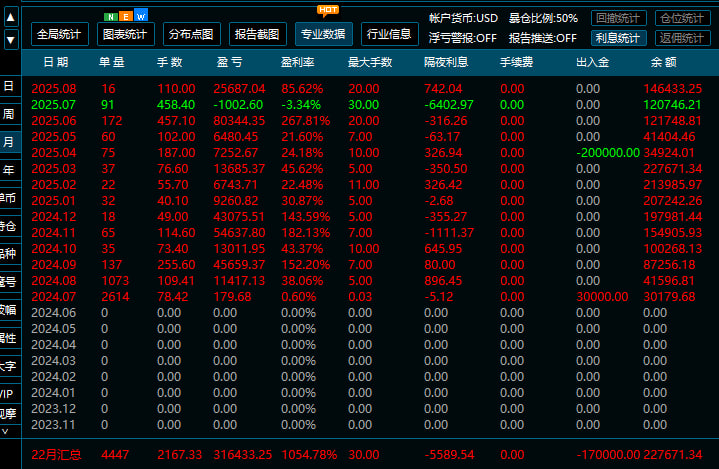719x469 pixels.
Task: Sort by 日期 date column header
Action: pos(56,62)
